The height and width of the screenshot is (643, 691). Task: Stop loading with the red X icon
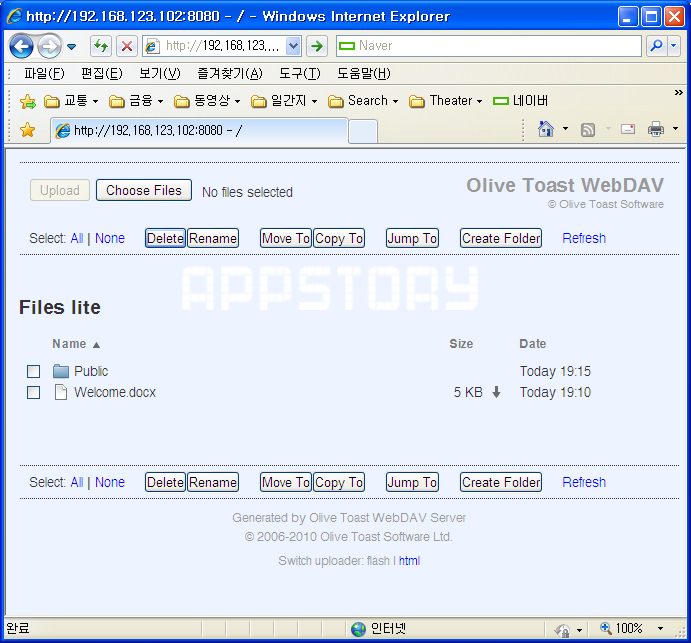point(127,46)
